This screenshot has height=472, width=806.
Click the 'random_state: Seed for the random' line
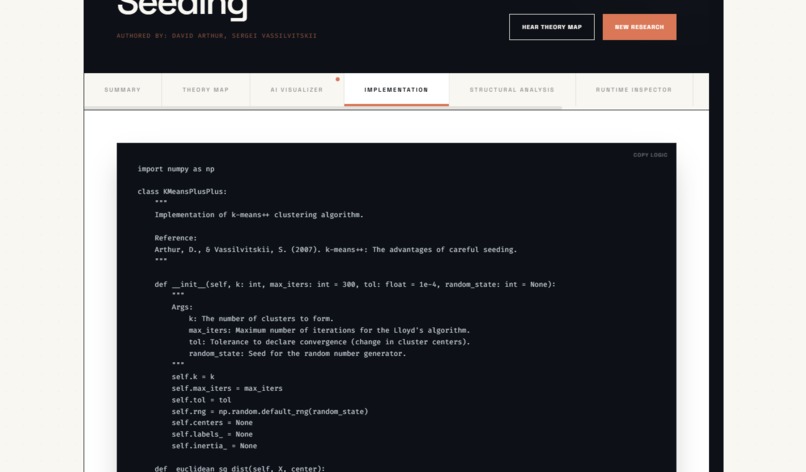[x=297, y=353]
